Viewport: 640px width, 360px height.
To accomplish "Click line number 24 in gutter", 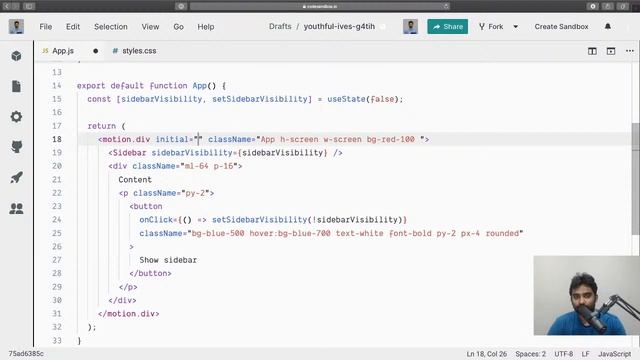I will click(57, 220).
